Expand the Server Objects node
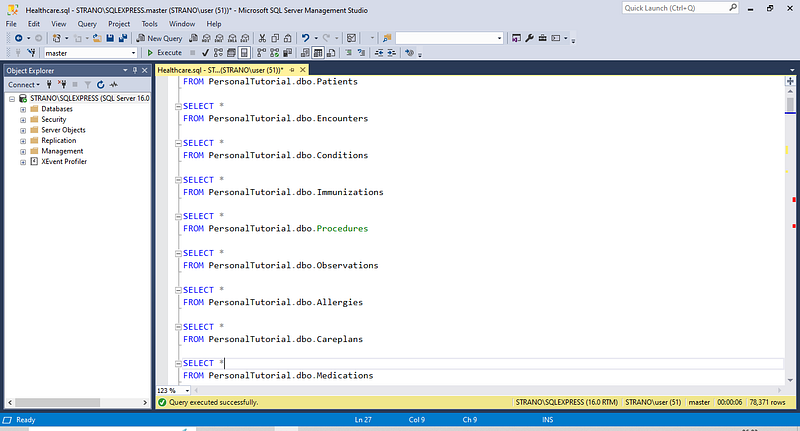 click(22, 131)
